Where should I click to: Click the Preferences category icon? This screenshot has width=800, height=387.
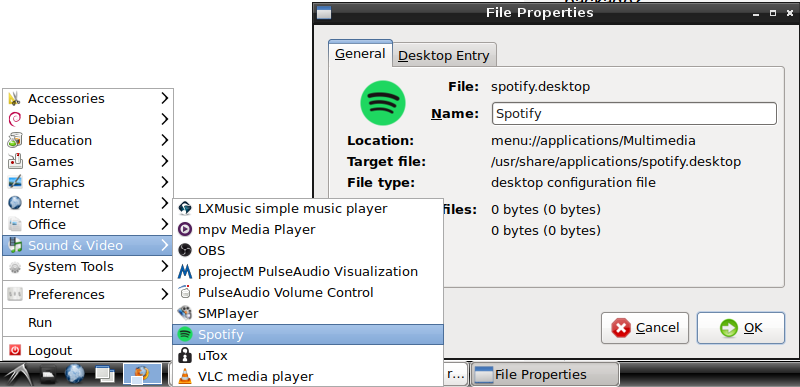tap(15, 294)
